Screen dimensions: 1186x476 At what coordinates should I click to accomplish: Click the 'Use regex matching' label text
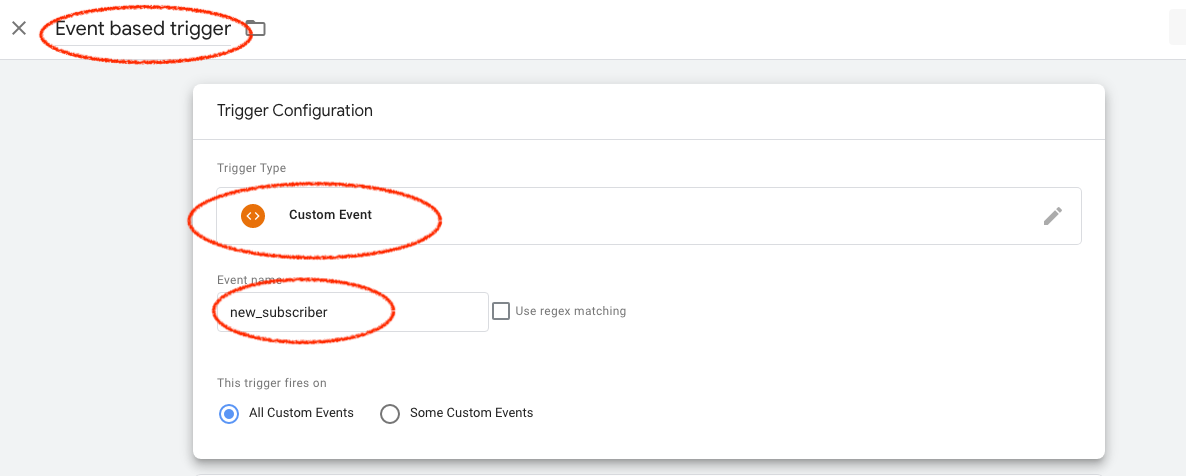(x=570, y=311)
